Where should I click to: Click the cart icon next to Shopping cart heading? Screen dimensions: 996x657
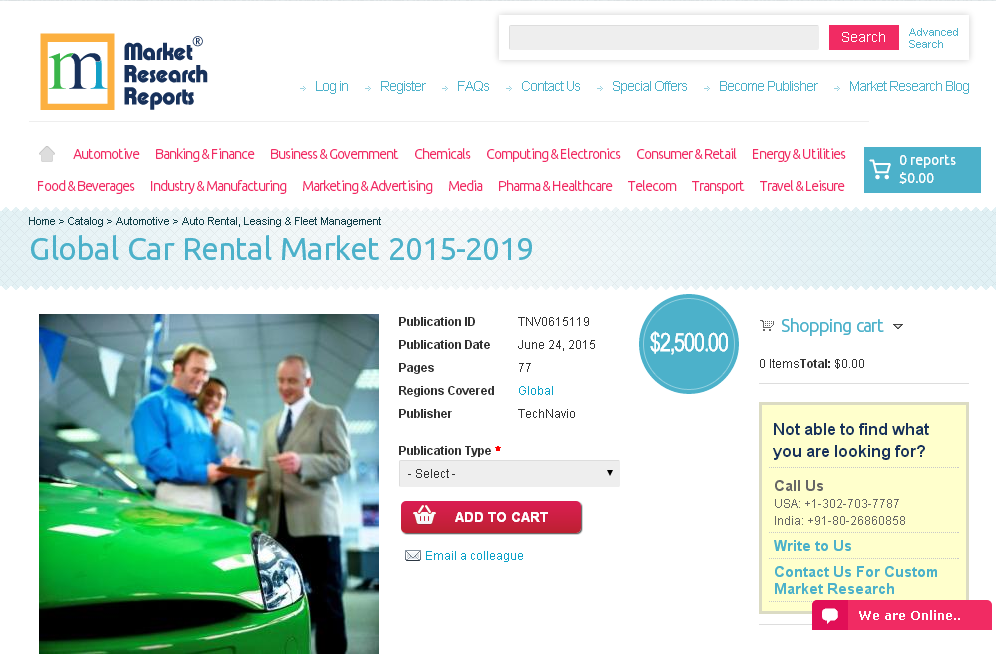[x=767, y=326]
